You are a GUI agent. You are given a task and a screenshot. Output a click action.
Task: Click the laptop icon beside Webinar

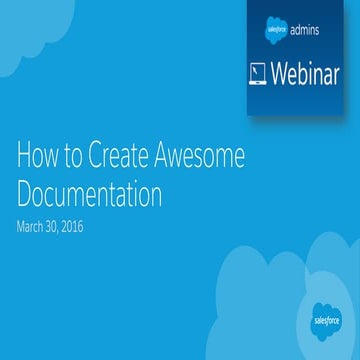click(x=258, y=74)
